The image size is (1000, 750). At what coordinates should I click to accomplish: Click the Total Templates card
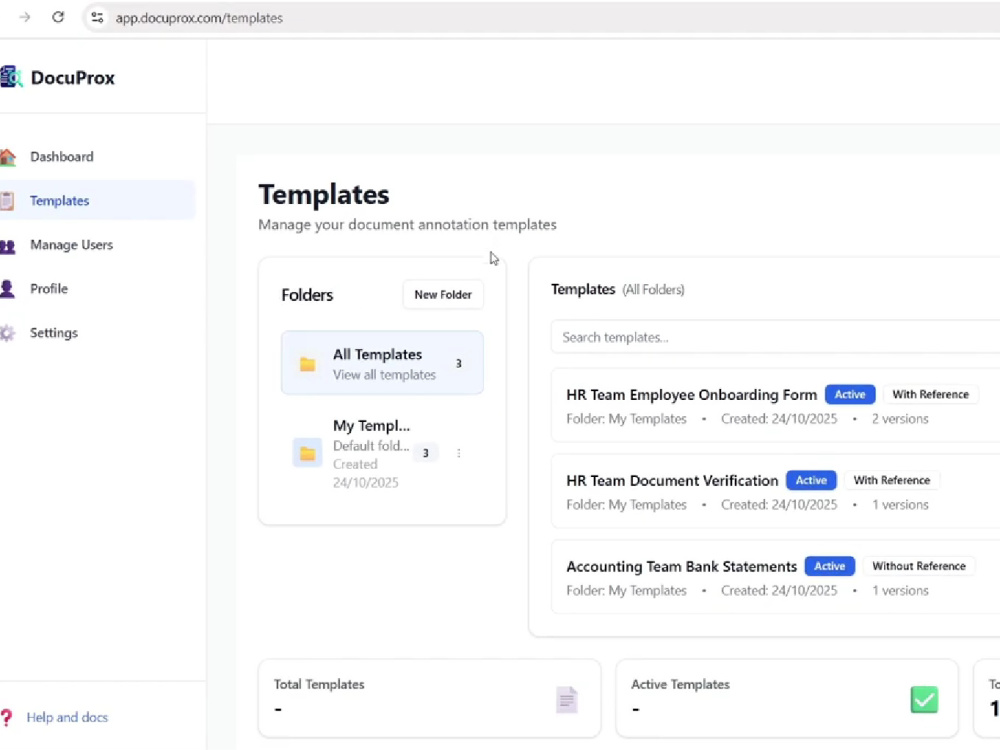429,698
